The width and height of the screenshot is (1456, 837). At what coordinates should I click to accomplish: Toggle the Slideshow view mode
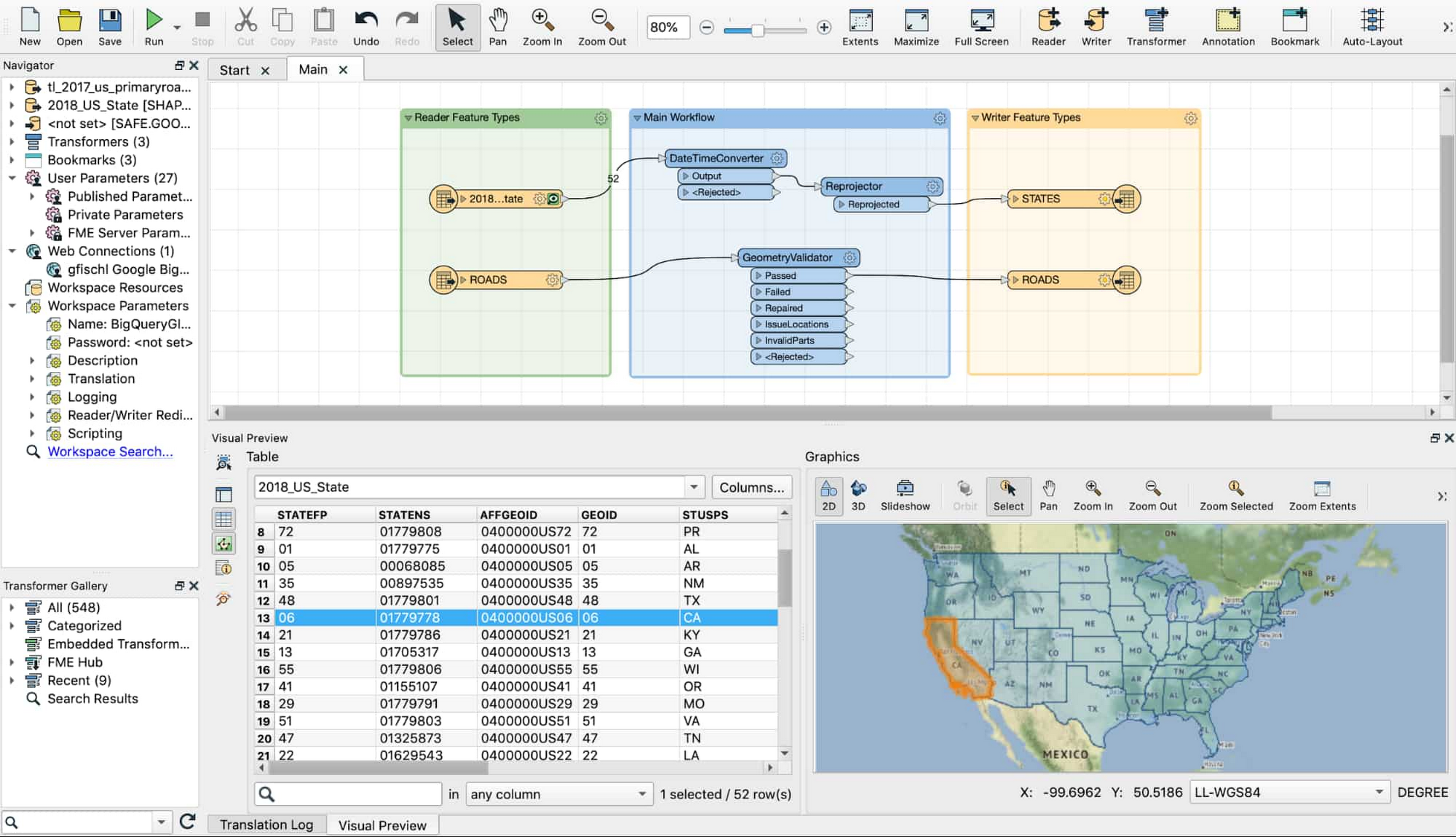point(904,494)
